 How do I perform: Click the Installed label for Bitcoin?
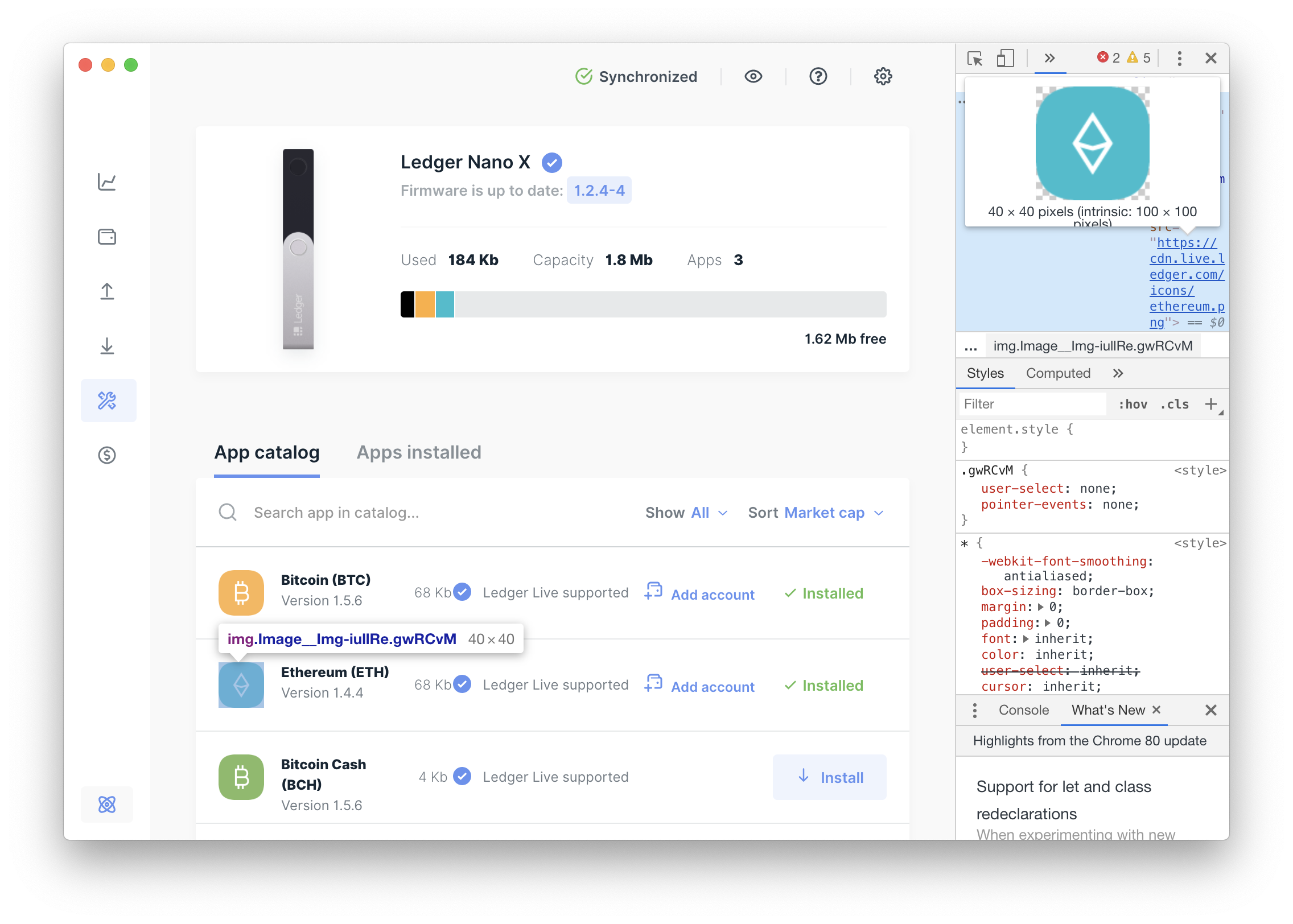click(824, 593)
